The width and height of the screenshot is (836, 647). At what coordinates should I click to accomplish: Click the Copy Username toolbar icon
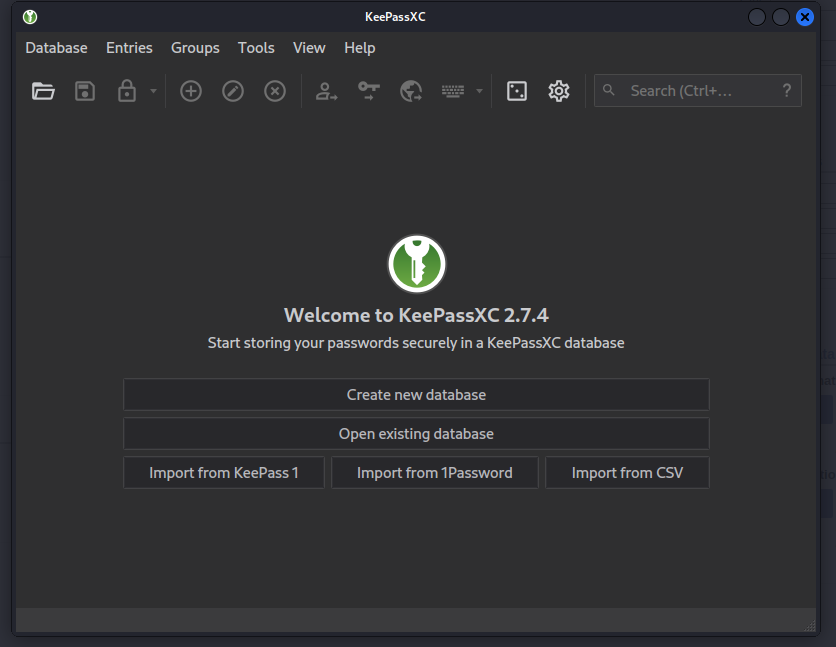pos(327,91)
